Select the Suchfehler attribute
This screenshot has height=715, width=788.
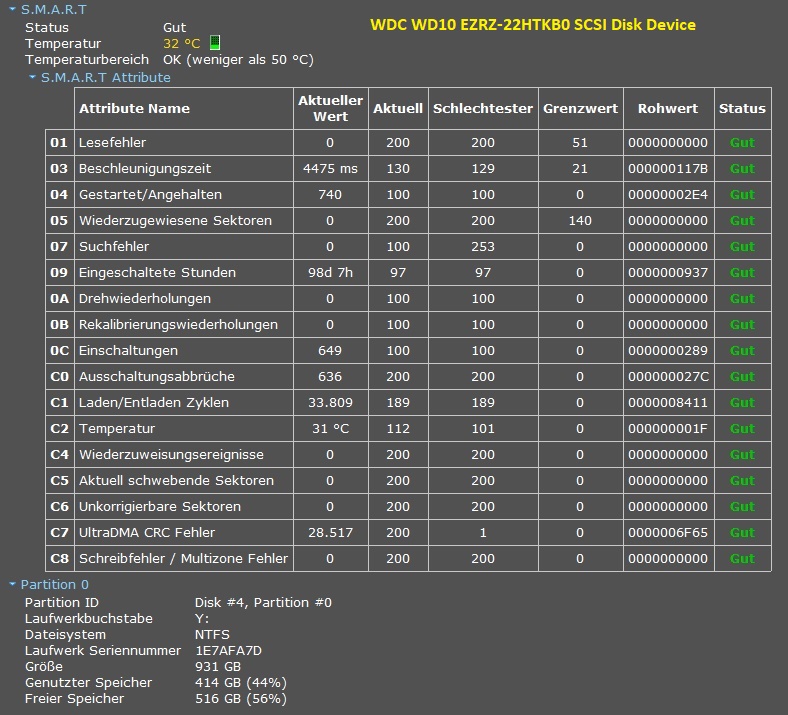tap(114, 247)
